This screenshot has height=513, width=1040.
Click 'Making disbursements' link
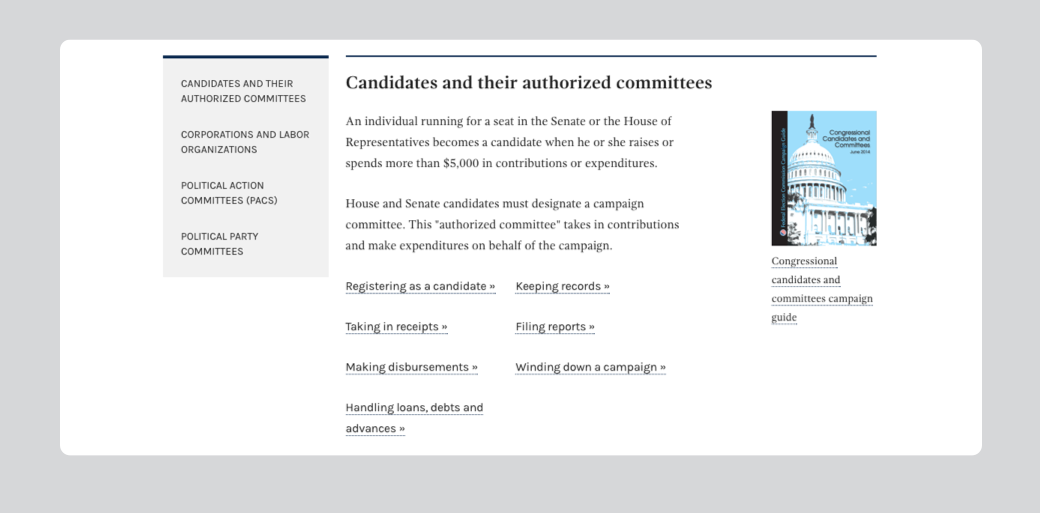pyautogui.click(x=411, y=367)
